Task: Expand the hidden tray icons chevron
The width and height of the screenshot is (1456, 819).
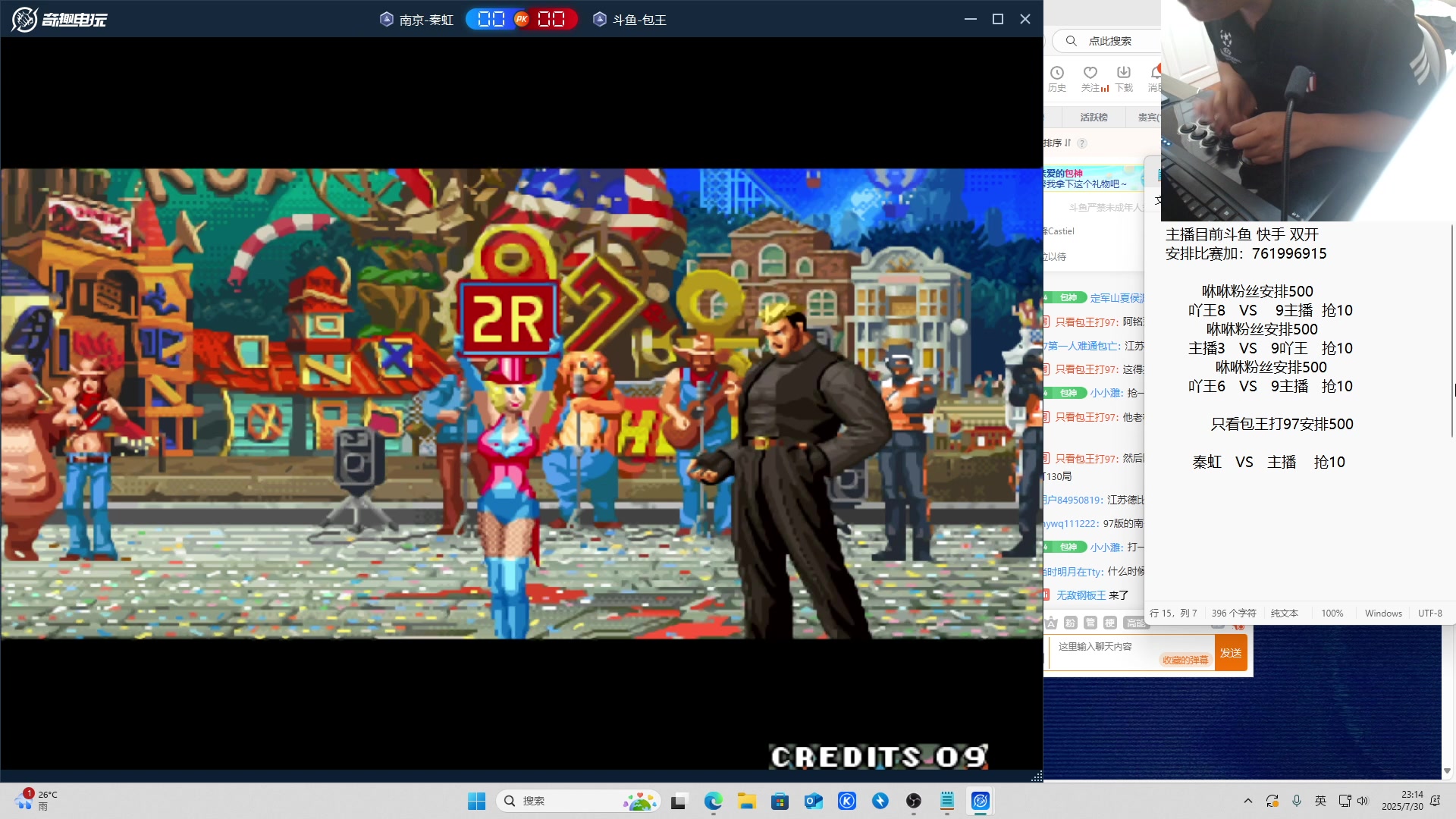Action: coord(1248,801)
